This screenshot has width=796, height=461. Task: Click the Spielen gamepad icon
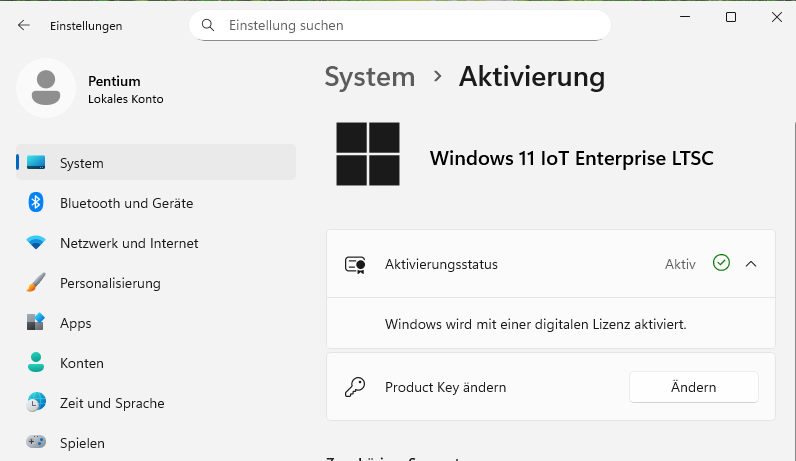(x=36, y=442)
